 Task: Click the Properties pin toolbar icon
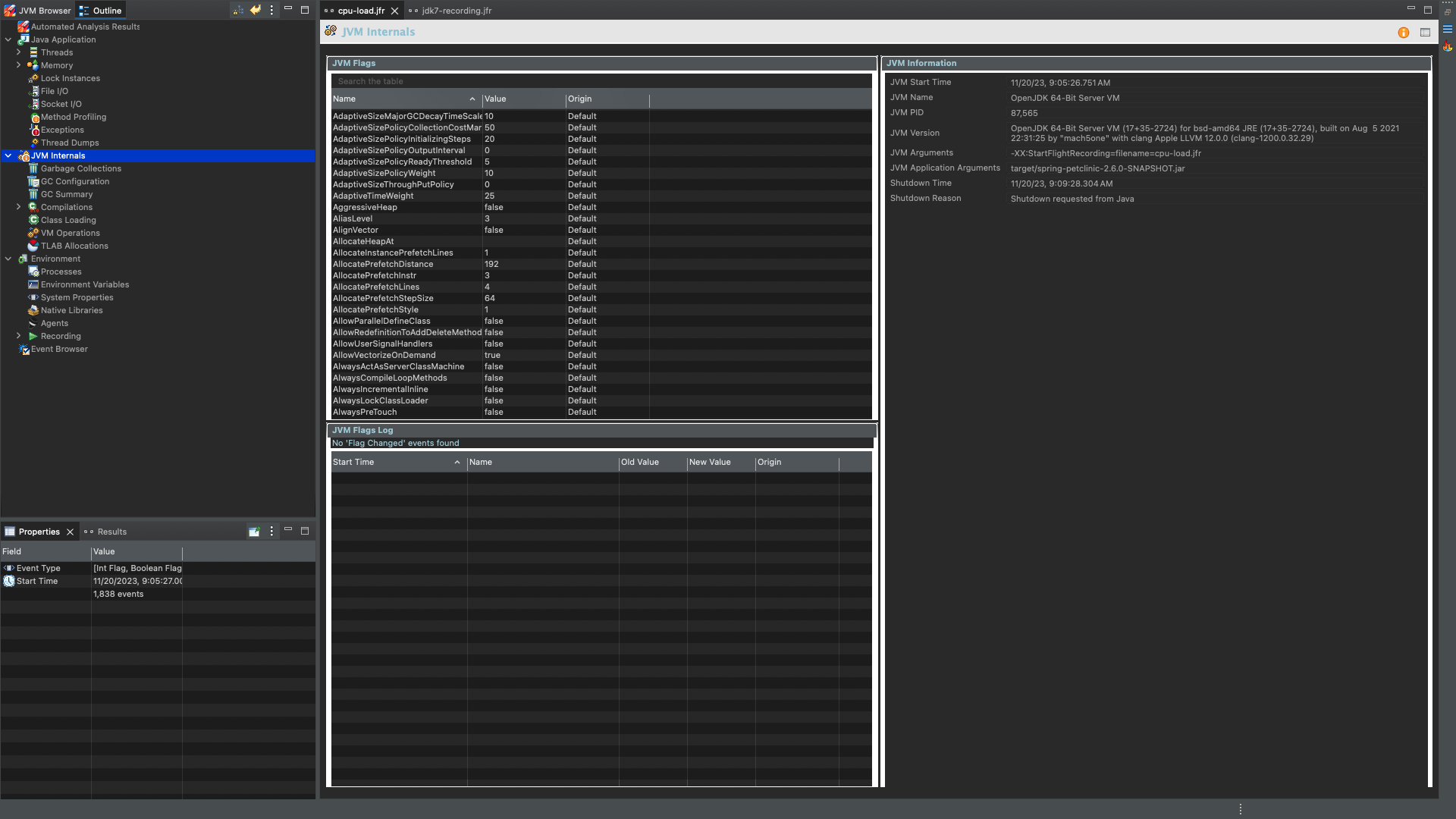254,532
